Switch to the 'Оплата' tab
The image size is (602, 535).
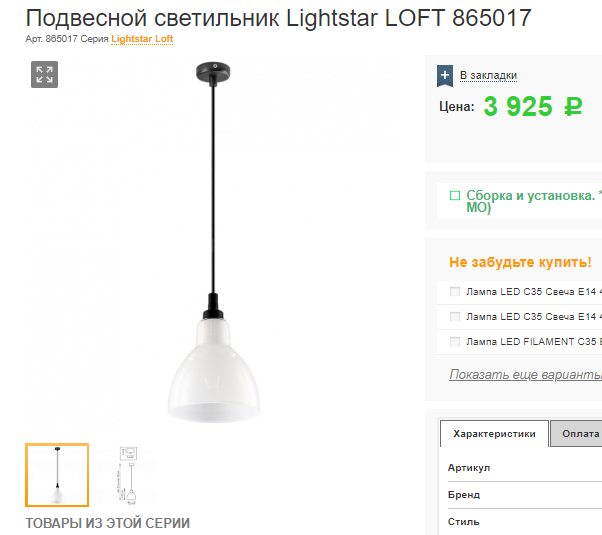(577, 434)
